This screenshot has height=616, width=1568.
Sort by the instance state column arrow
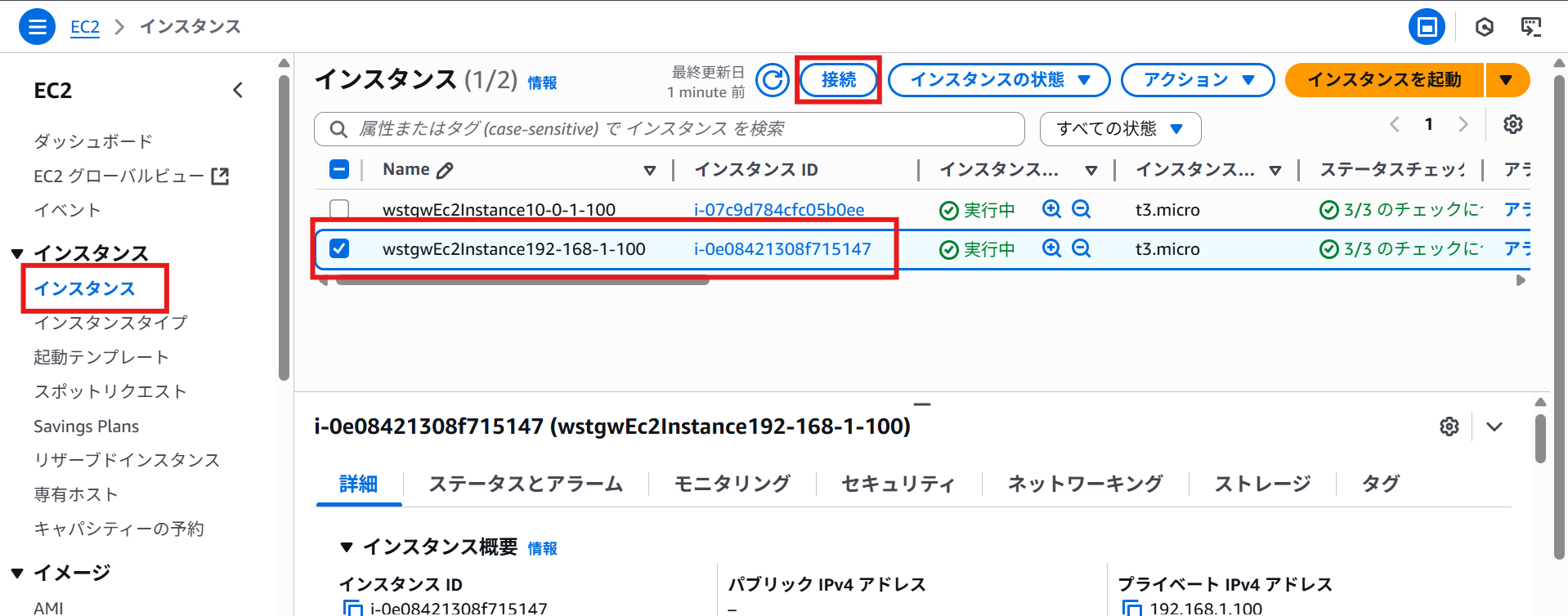tap(1091, 170)
